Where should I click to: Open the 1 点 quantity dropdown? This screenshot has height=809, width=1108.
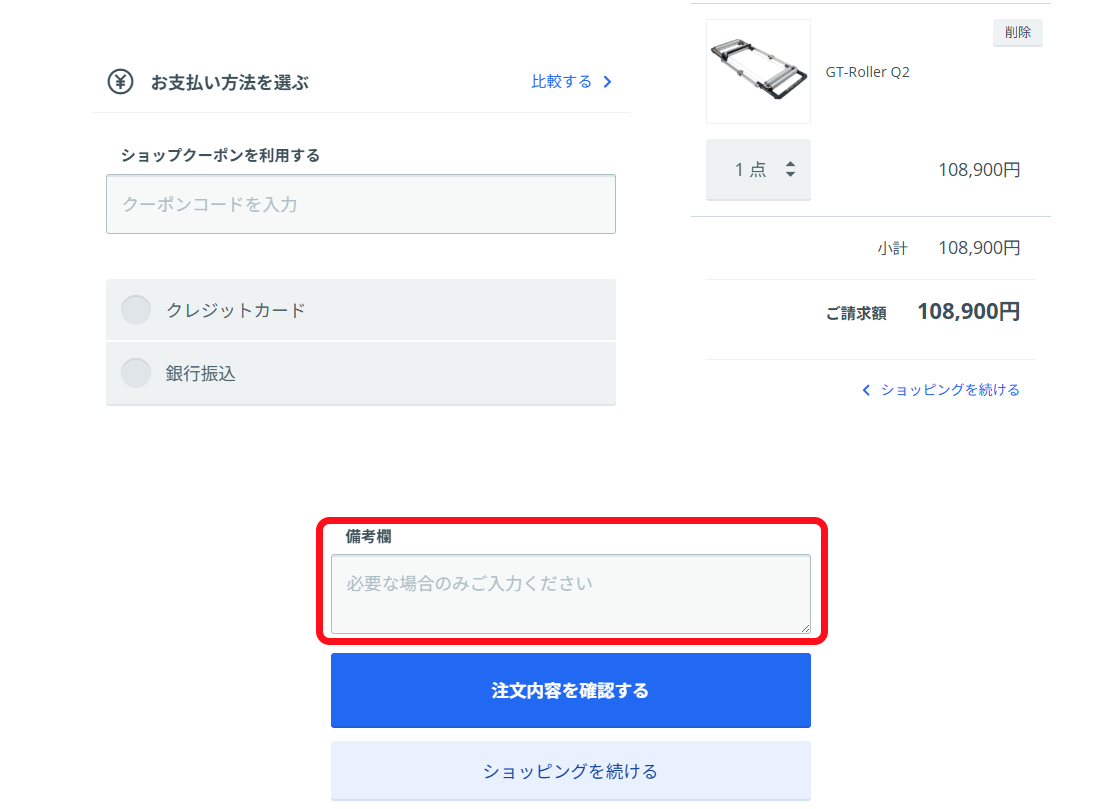758,170
